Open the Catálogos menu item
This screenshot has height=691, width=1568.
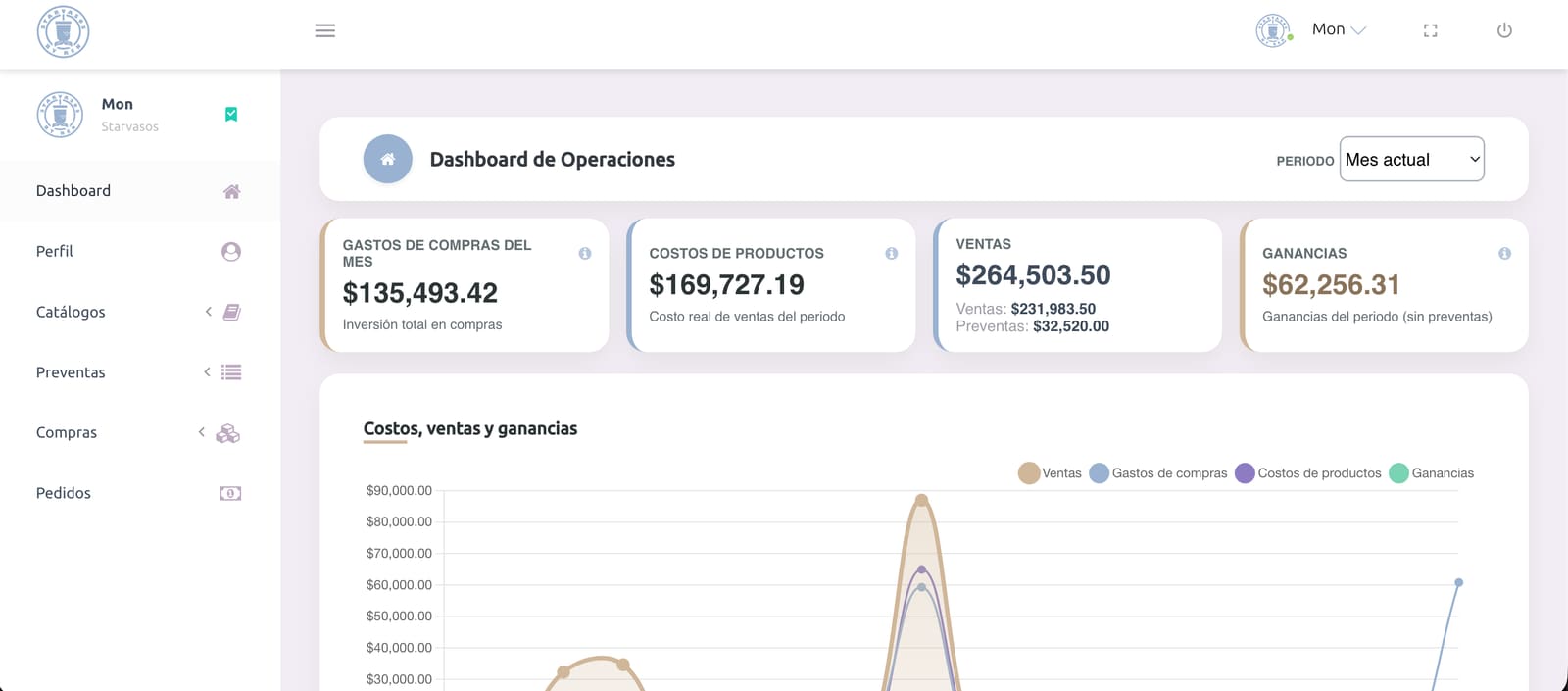point(140,312)
